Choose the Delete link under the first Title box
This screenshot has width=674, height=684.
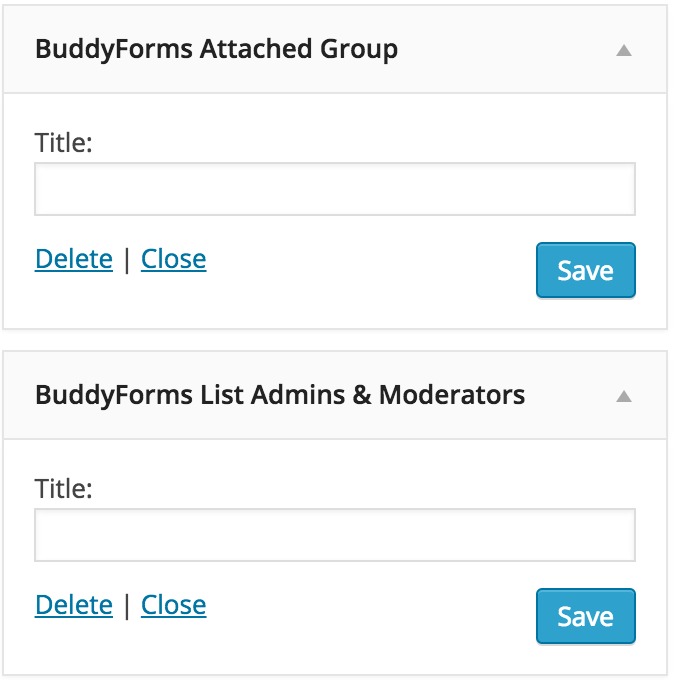(74, 259)
